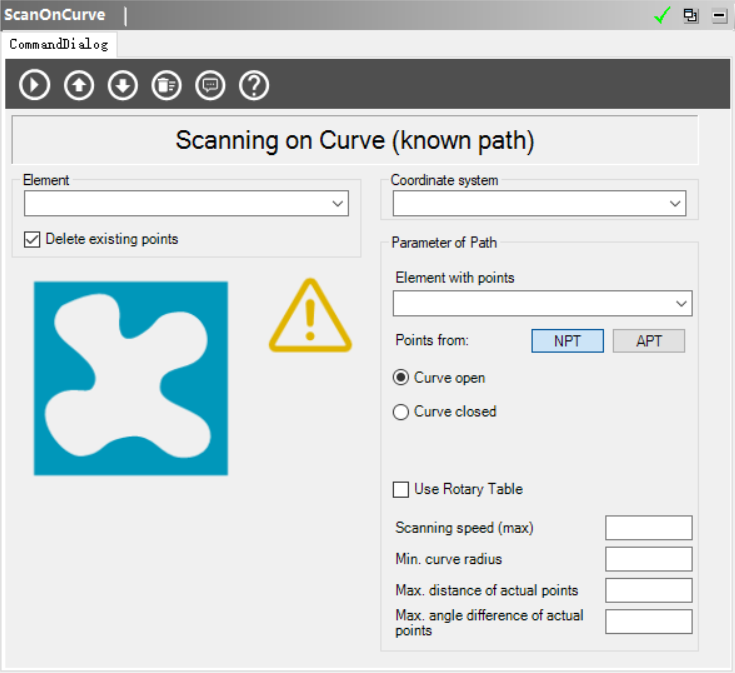The width and height of the screenshot is (735, 673).
Task: Open help with the question mark icon
Action: pos(254,85)
